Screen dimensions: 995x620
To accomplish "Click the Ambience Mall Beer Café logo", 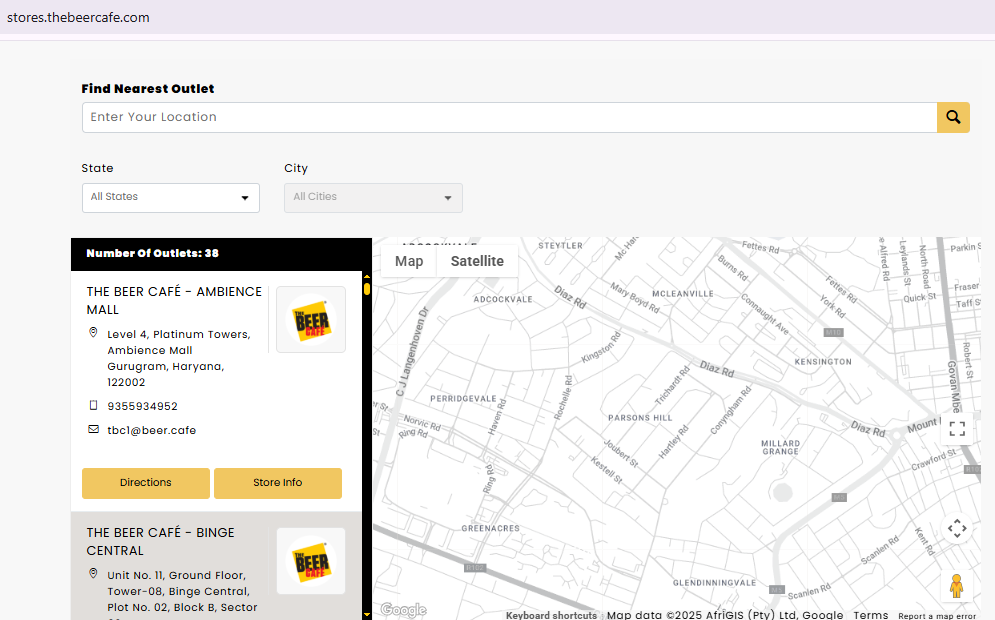I will [x=311, y=319].
